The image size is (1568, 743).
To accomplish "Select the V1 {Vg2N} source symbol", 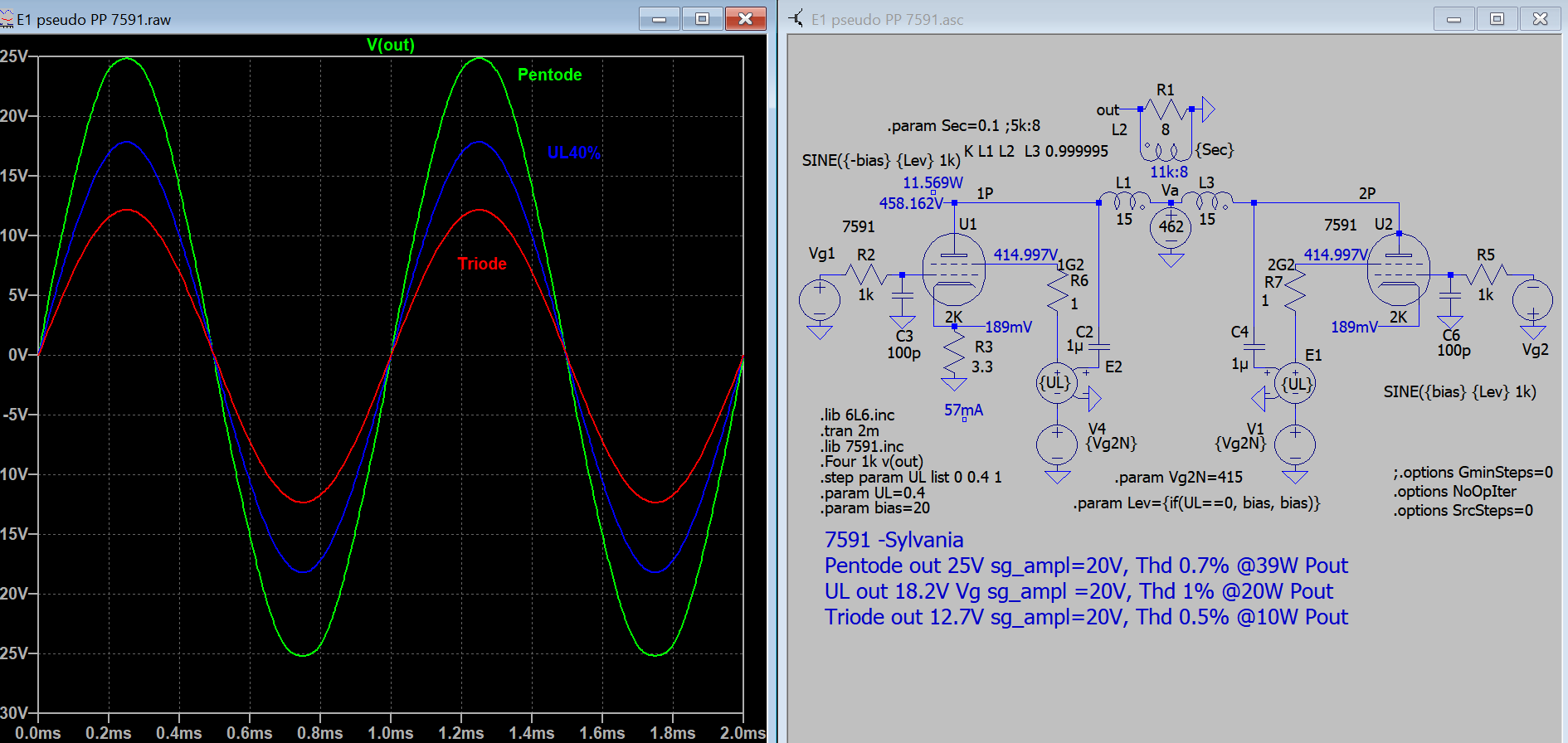I will pyautogui.click(x=1295, y=444).
